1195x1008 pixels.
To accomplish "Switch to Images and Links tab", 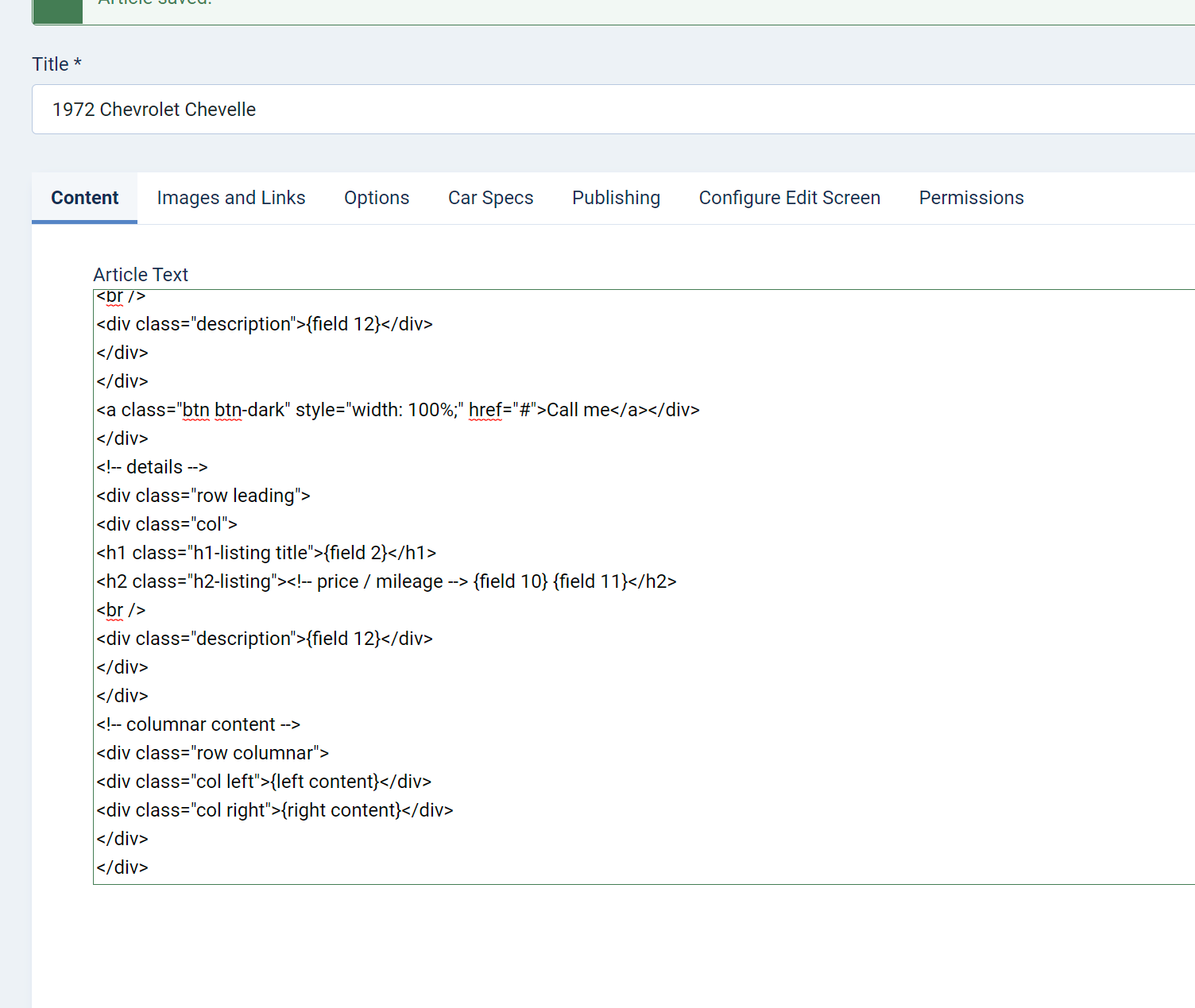I will [231, 198].
